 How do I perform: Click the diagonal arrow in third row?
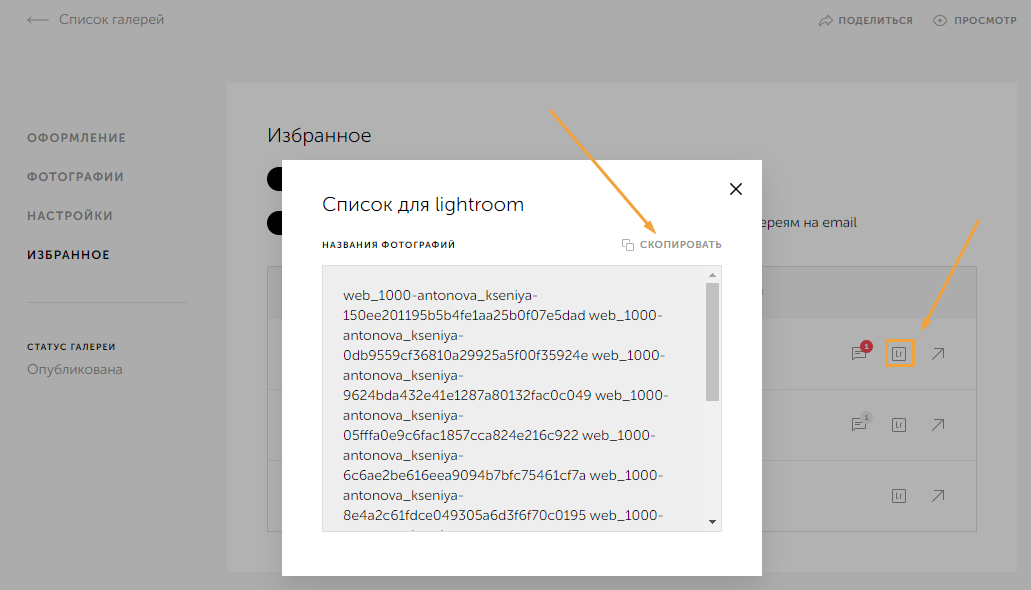coord(937,495)
